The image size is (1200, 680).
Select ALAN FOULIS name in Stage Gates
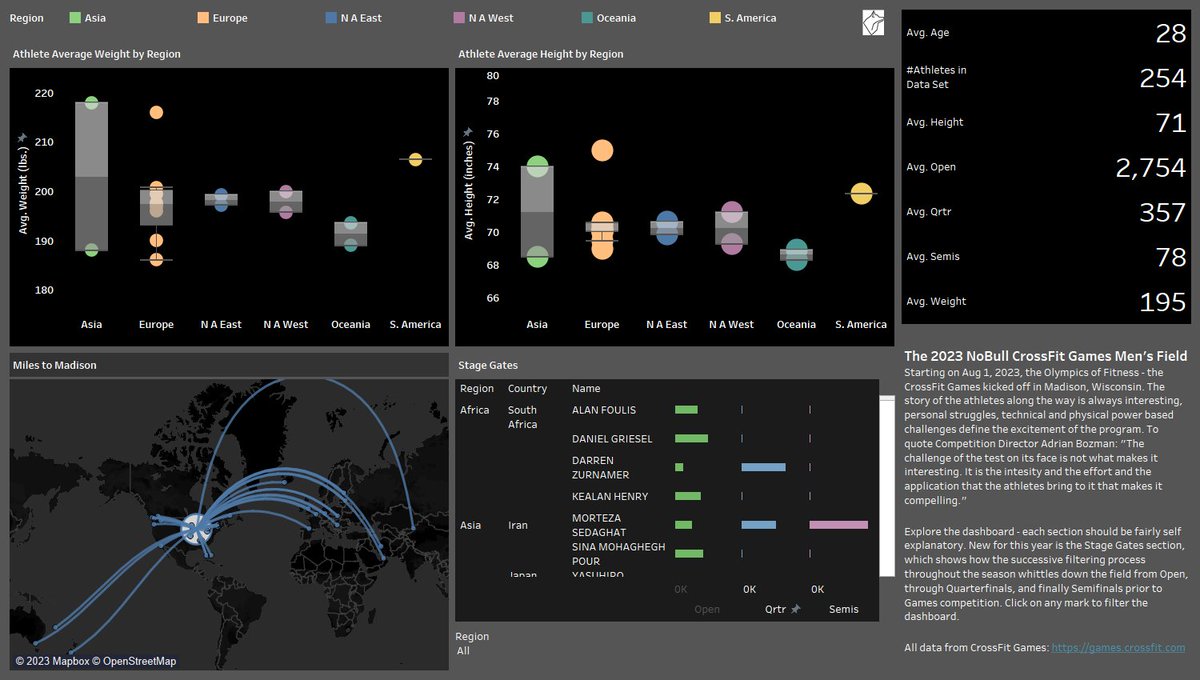click(604, 410)
